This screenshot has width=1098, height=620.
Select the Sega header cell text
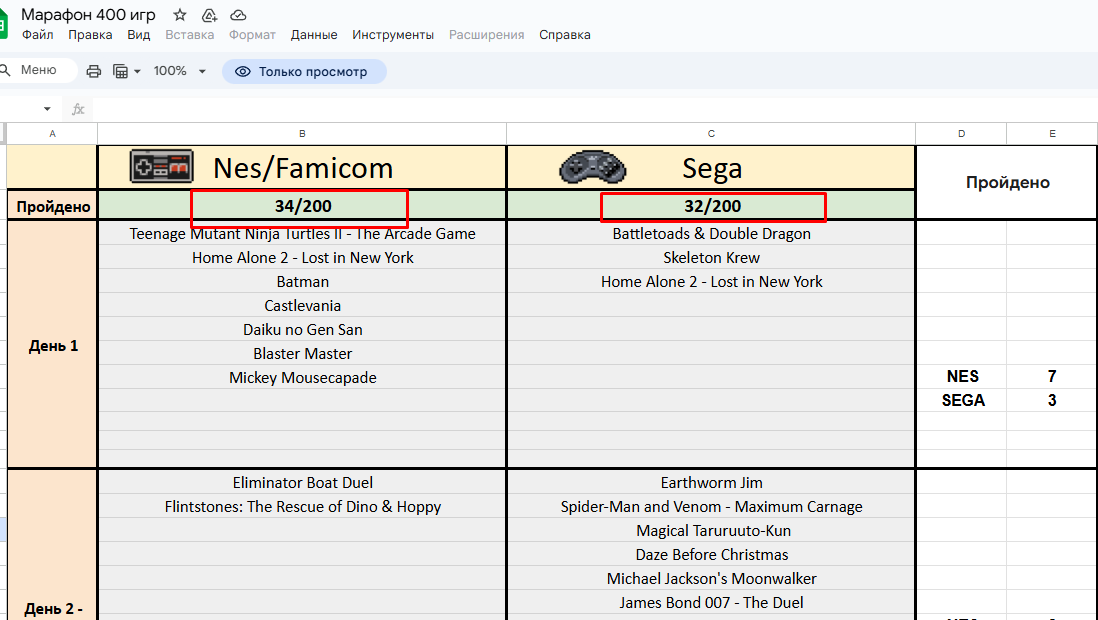point(711,169)
